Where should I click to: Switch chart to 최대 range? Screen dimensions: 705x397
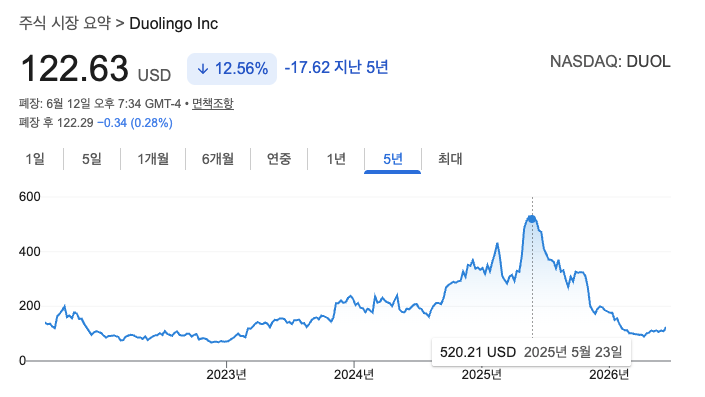pyautogui.click(x=450, y=159)
